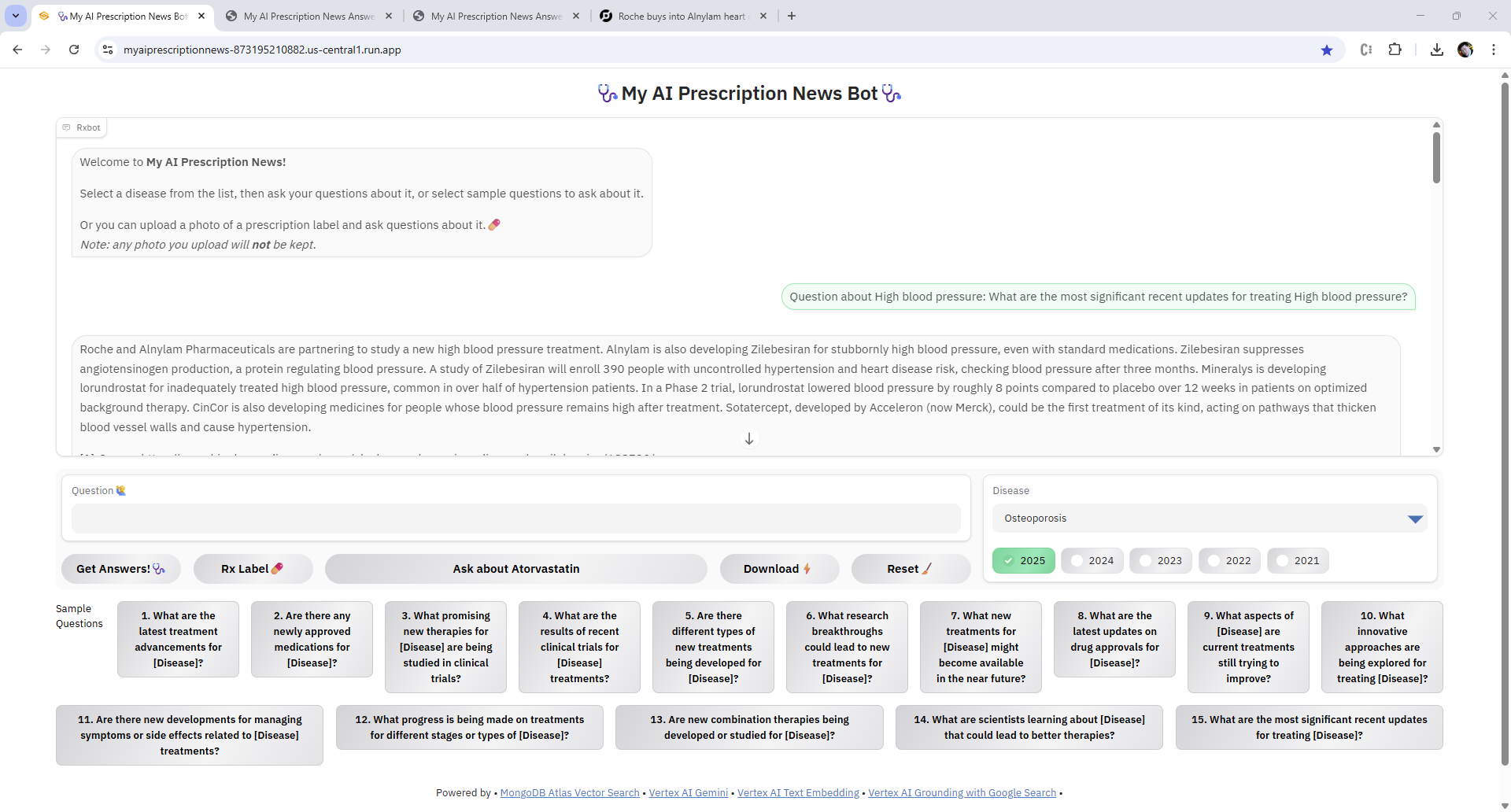The width and height of the screenshot is (1511, 812).
Task: Click the main page vertical scrollbar
Action: [x=1505, y=425]
